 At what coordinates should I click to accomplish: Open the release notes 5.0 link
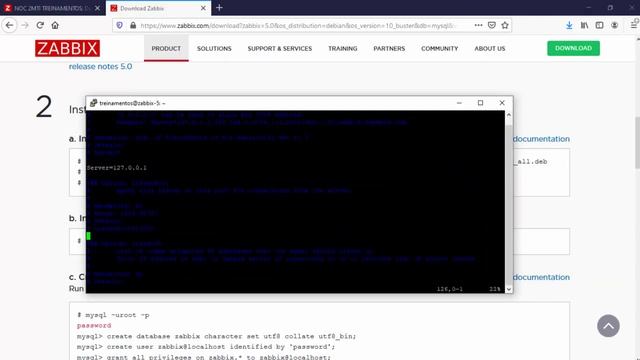coord(100,67)
